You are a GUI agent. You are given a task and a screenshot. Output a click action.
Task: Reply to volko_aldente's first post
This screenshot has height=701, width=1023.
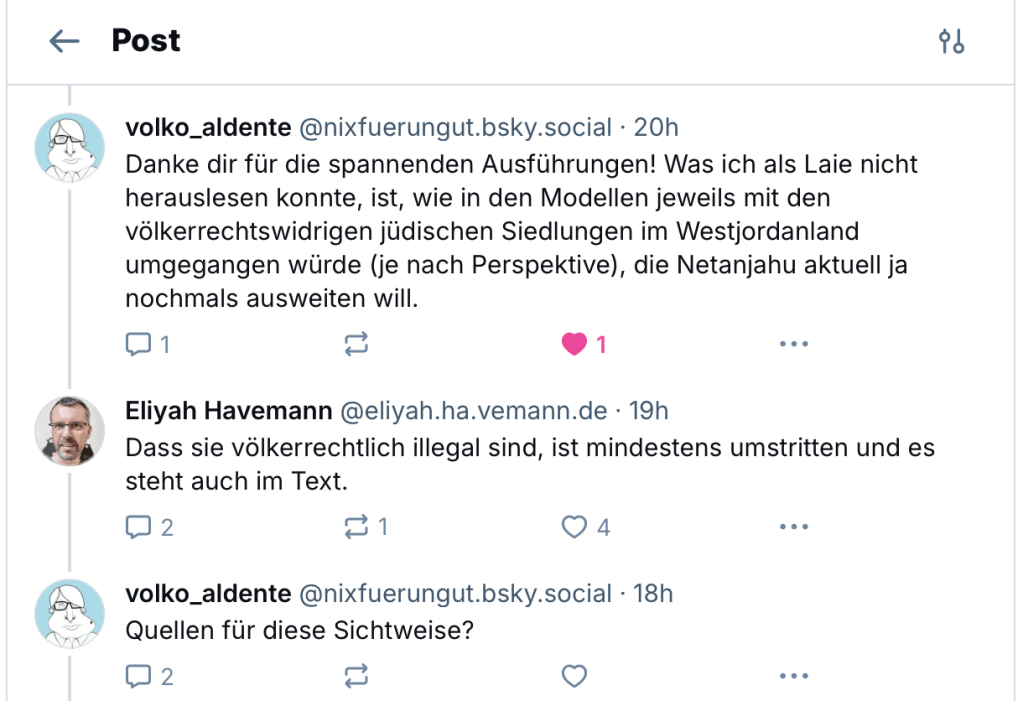tap(138, 343)
